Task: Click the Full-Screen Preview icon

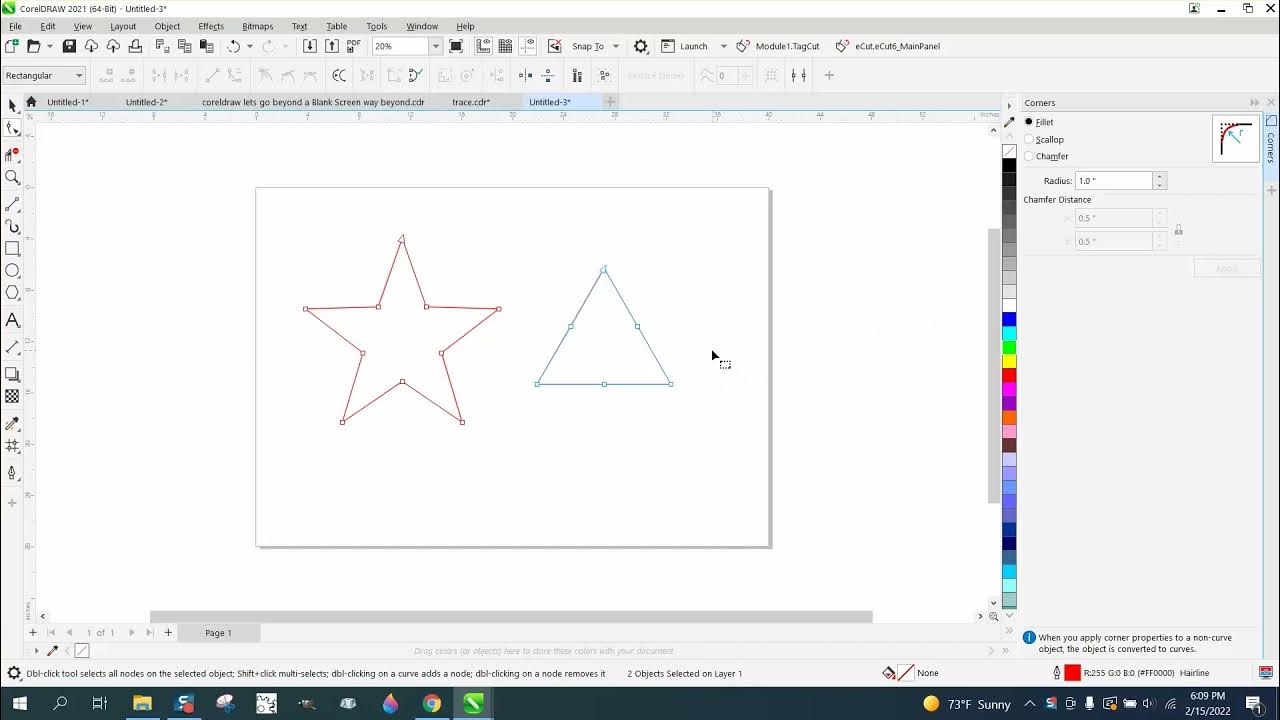Action: [x=456, y=46]
